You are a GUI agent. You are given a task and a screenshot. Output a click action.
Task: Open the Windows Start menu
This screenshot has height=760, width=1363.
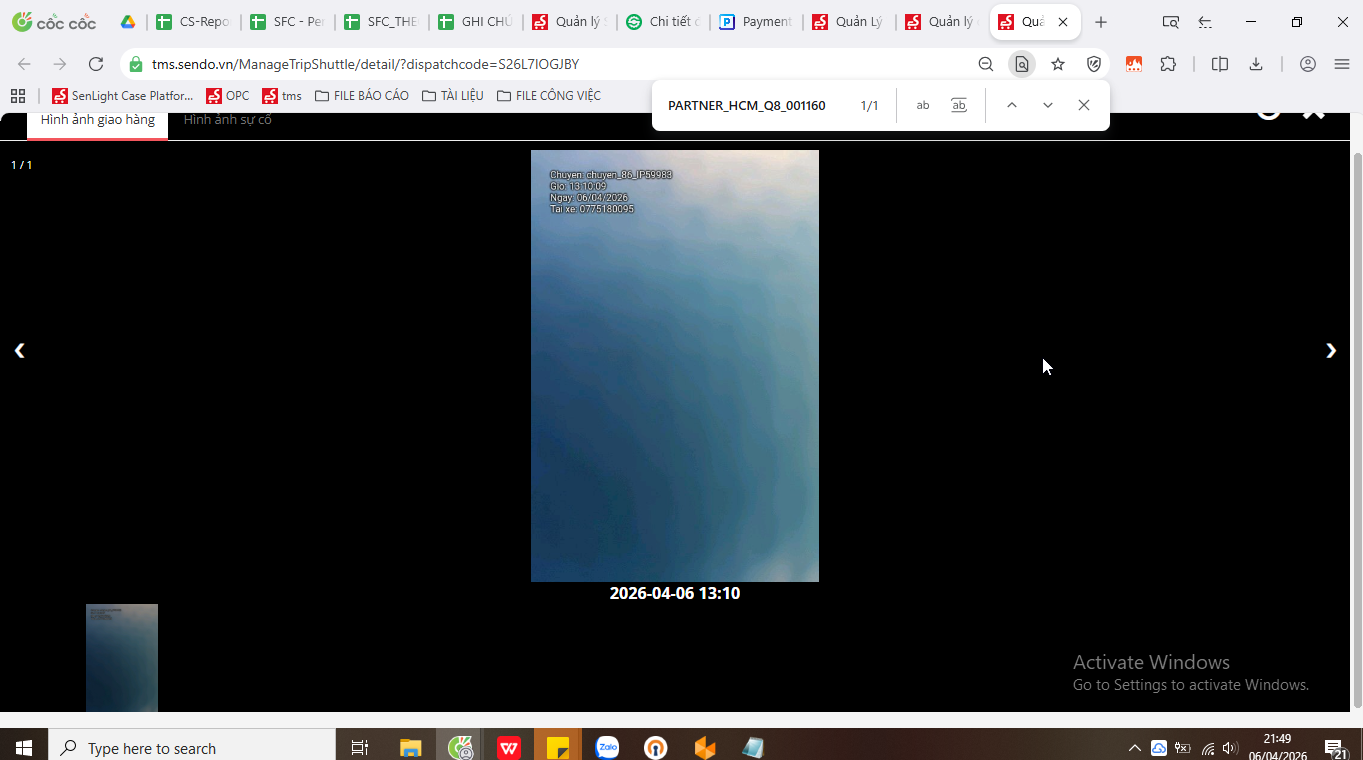pos(24,747)
